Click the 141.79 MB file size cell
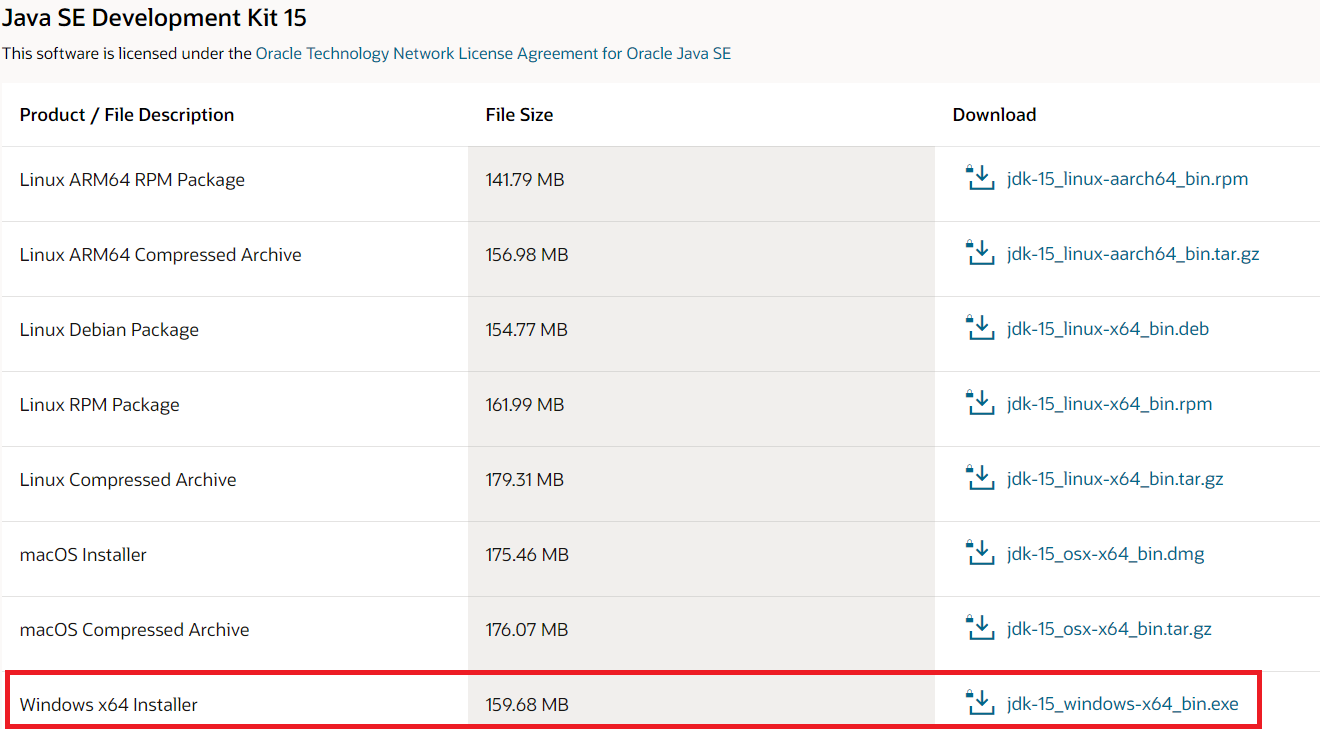 tap(701, 184)
